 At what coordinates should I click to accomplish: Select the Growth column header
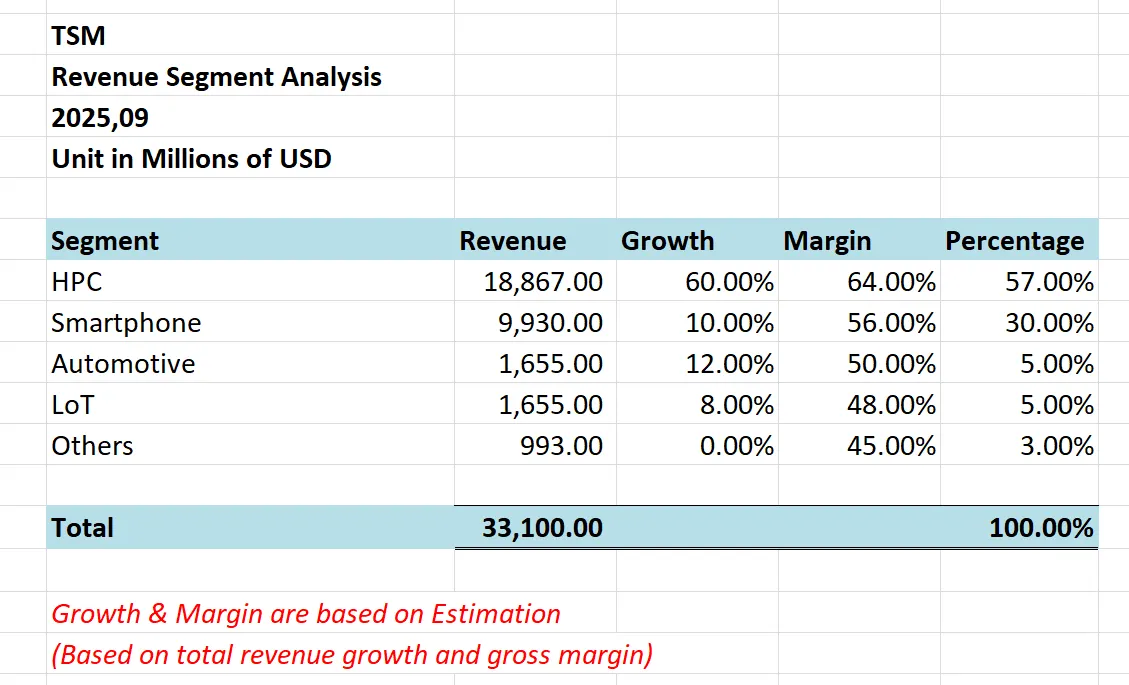(x=668, y=240)
